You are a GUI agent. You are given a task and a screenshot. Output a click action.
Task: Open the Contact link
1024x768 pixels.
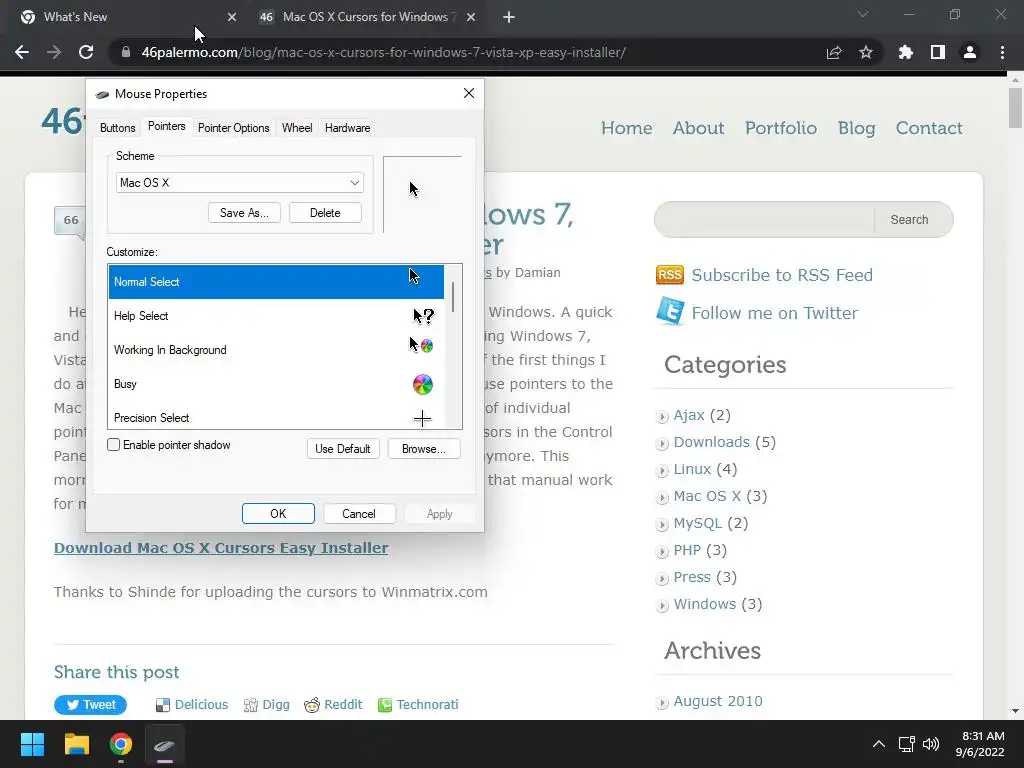929,128
